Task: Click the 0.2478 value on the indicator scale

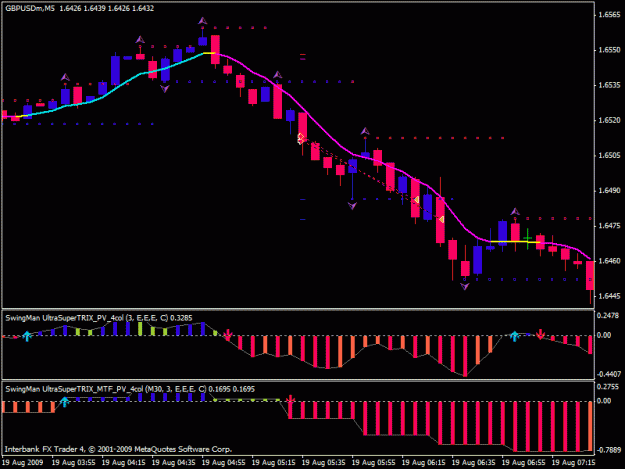Action: pyautogui.click(x=608, y=316)
